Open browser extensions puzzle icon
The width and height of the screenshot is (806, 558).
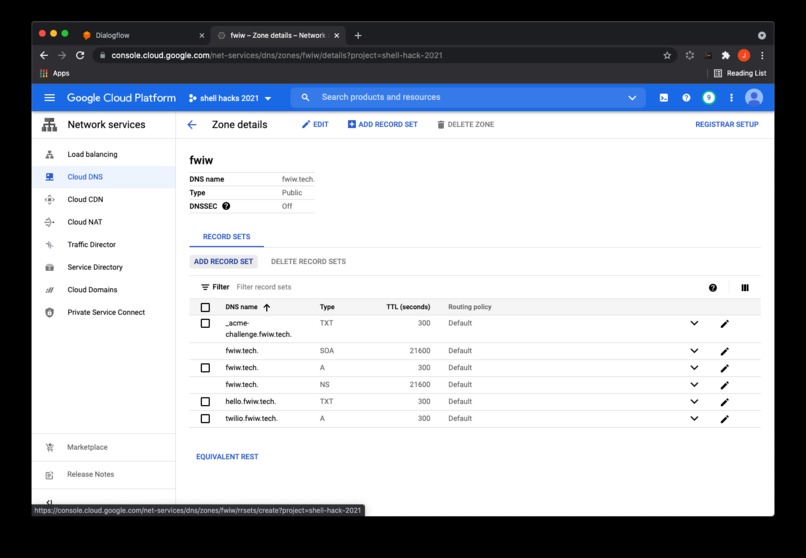[x=726, y=55]
